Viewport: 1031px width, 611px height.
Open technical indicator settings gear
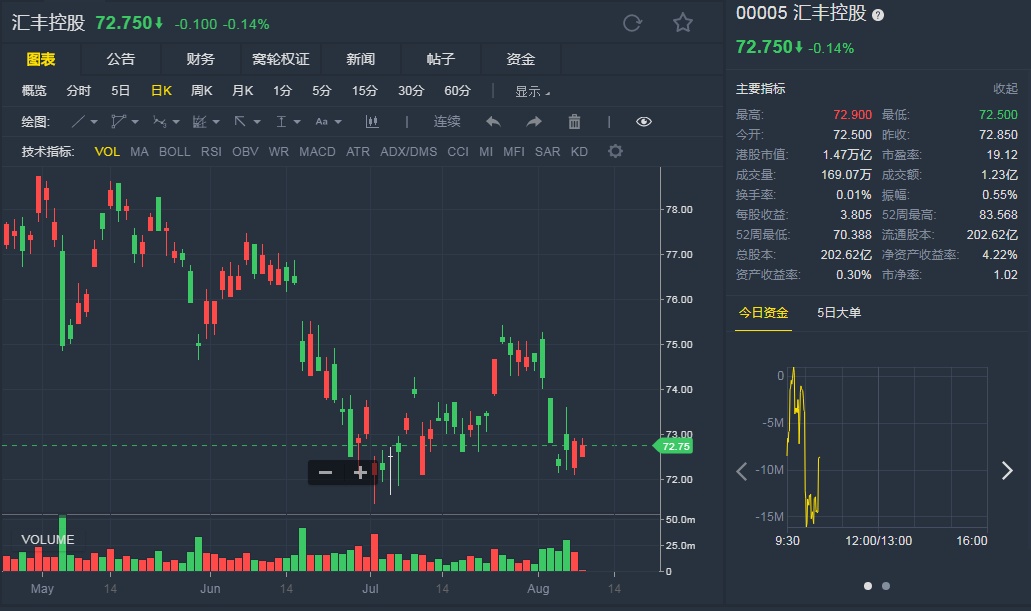(615, 152)
